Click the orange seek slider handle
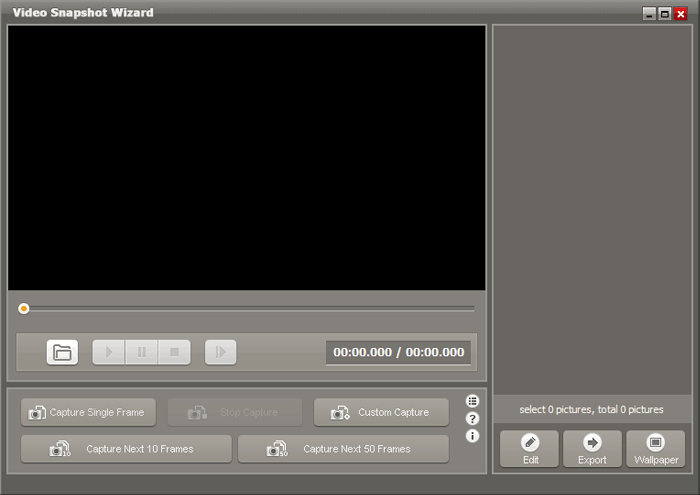700x495 pixels. (x=24, y=309)
